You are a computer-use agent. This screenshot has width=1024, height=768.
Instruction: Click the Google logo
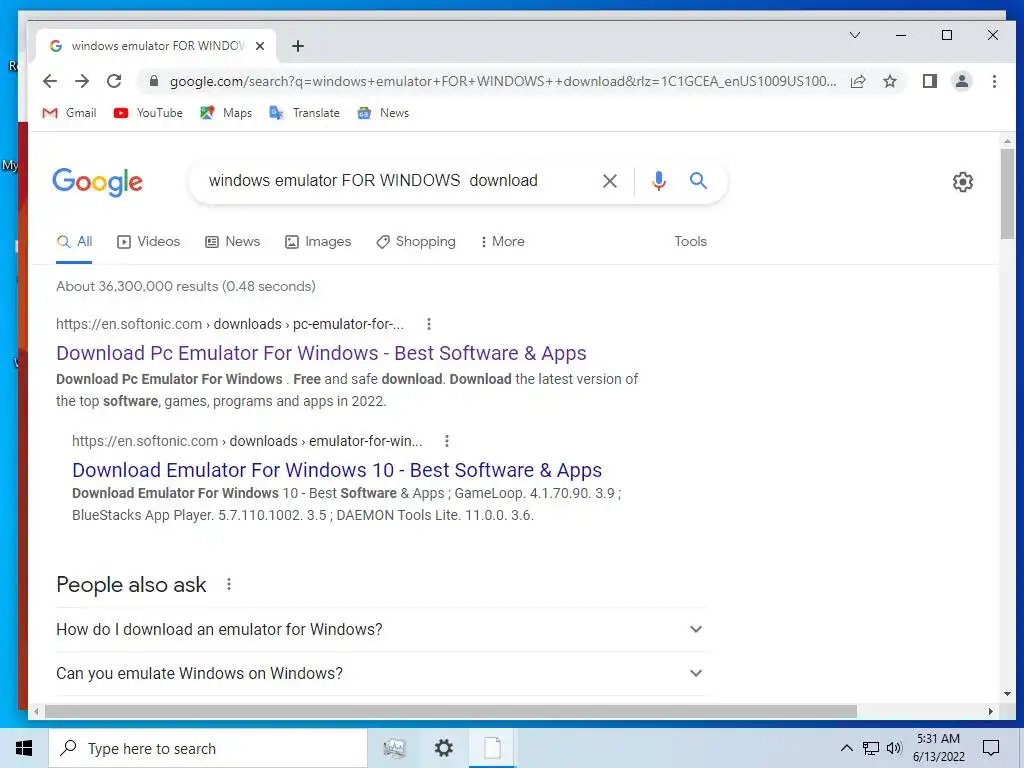[97, 182]
